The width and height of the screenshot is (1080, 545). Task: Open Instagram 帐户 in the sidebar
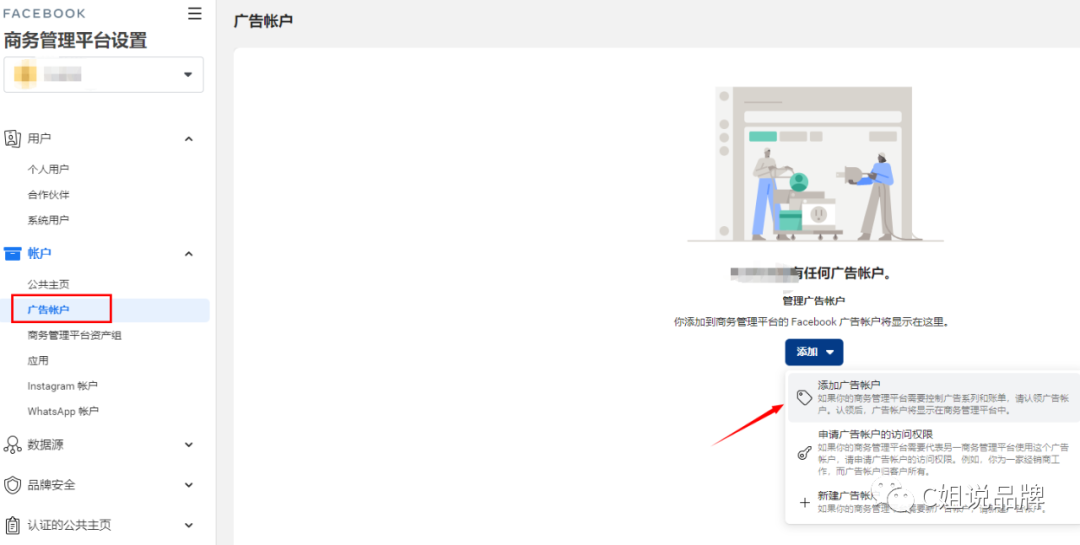tap(63, 387)
